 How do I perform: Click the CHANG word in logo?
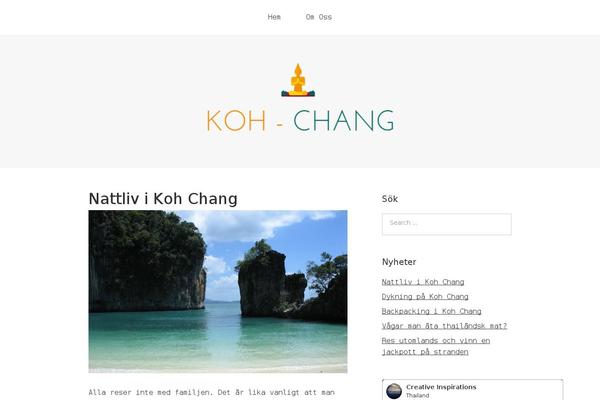pyautogui.click(x=344, y=121)
